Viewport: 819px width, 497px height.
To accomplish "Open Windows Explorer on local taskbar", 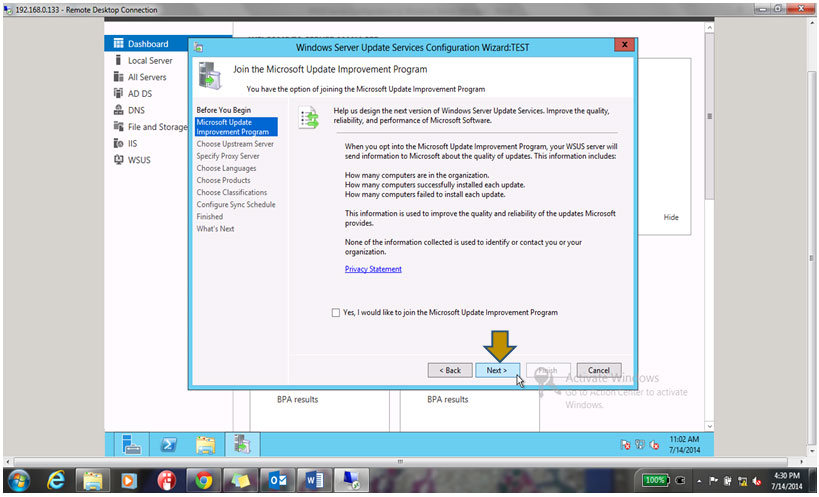I will click(x=92, y=480).
